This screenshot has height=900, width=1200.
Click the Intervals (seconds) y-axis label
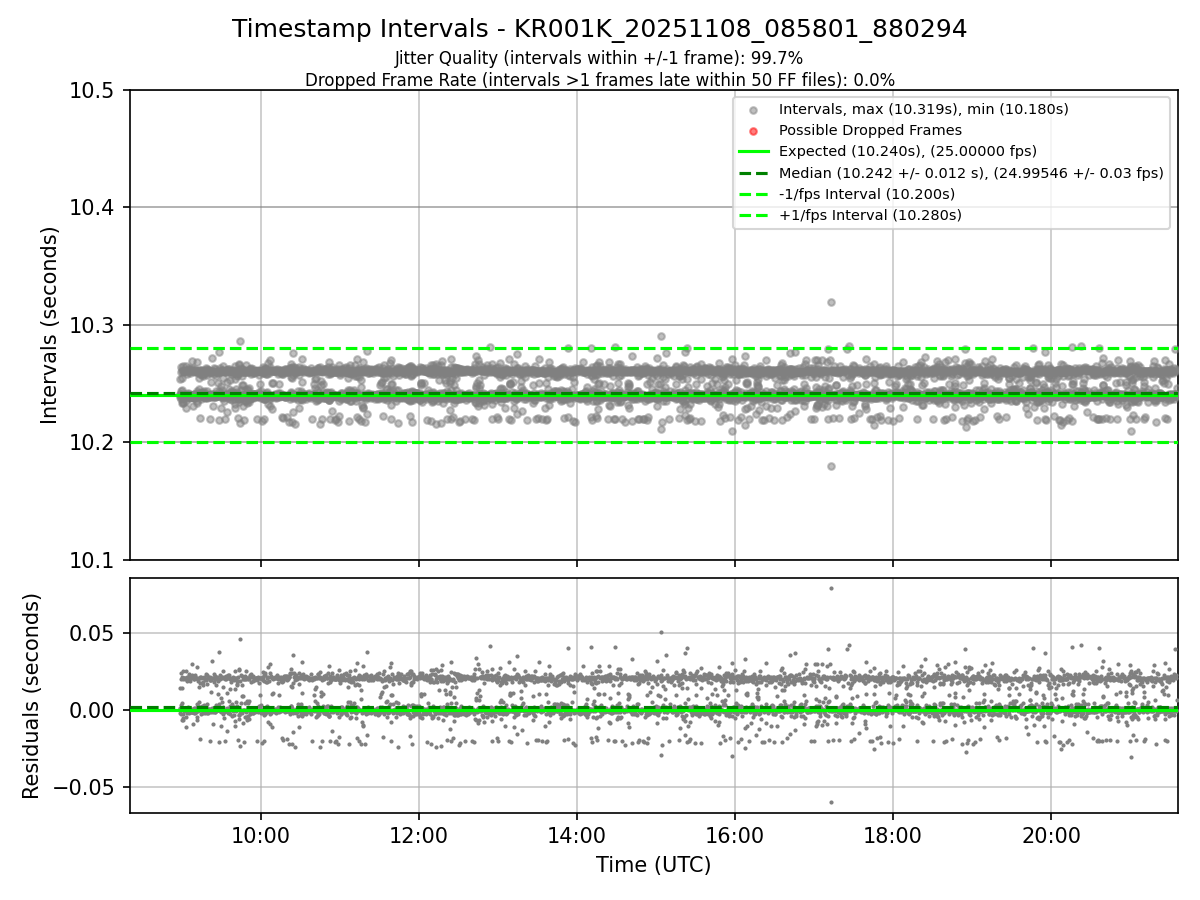pos(50,325)
